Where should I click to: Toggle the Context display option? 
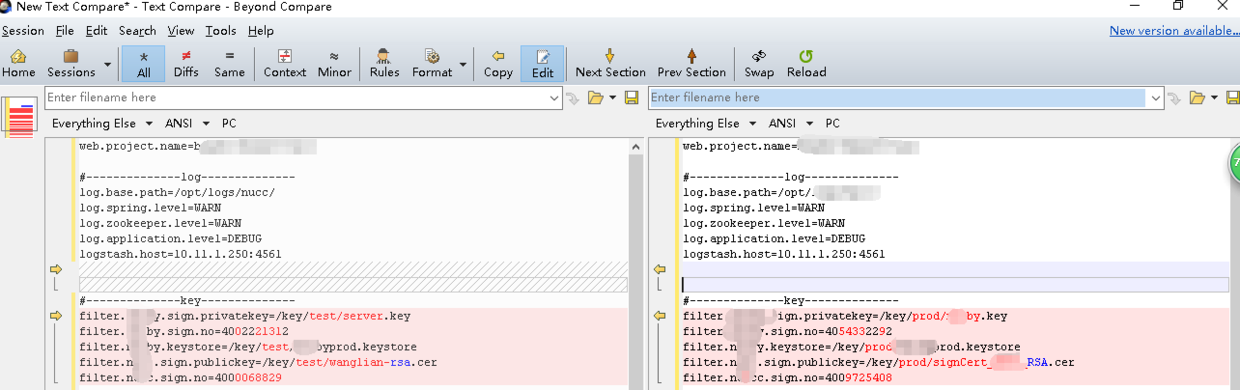pyautogui.click(x=285, y=63)
